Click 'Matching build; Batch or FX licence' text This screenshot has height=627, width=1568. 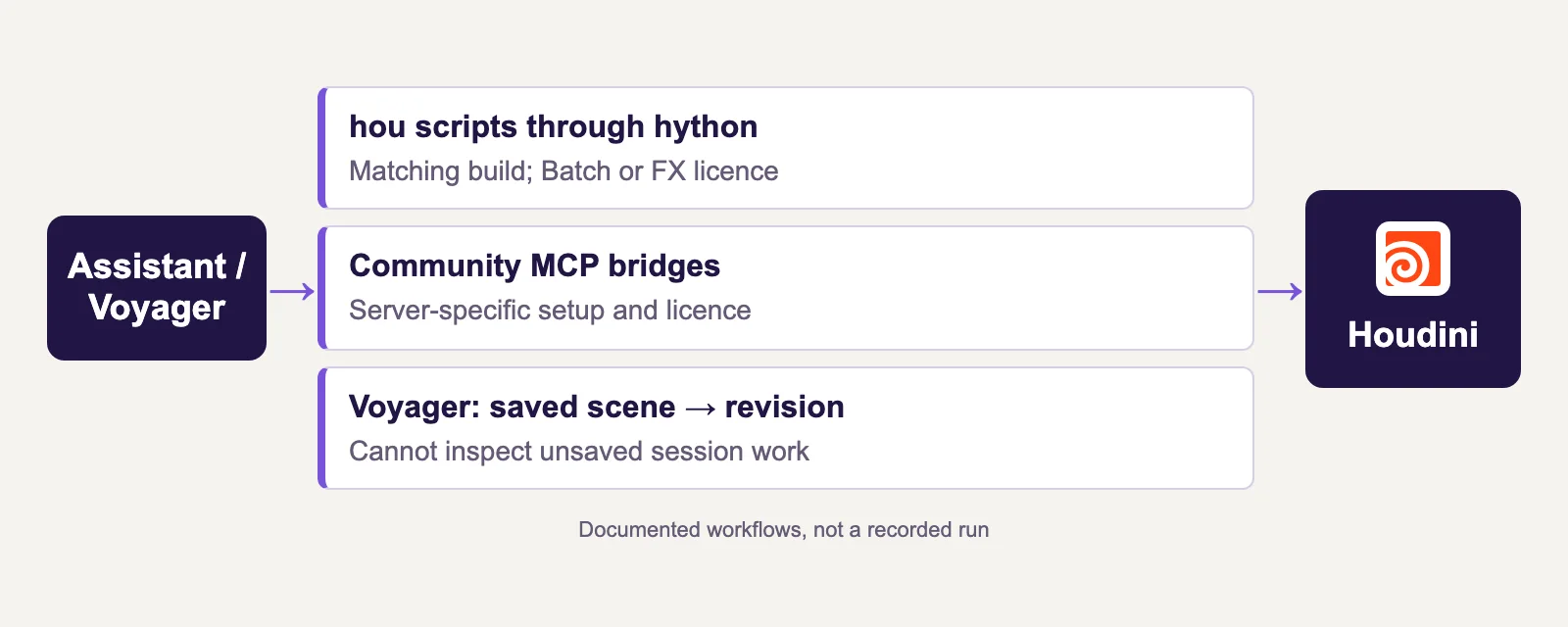563,171
